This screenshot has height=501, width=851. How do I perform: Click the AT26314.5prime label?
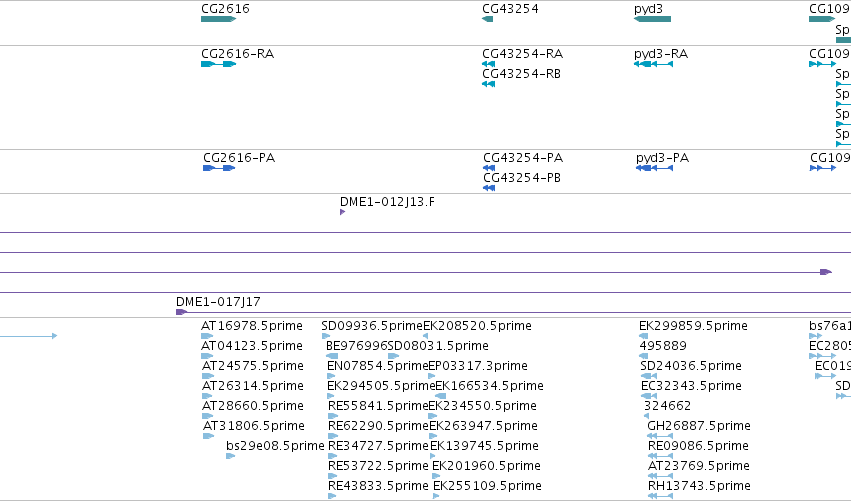tap(252, 386)
